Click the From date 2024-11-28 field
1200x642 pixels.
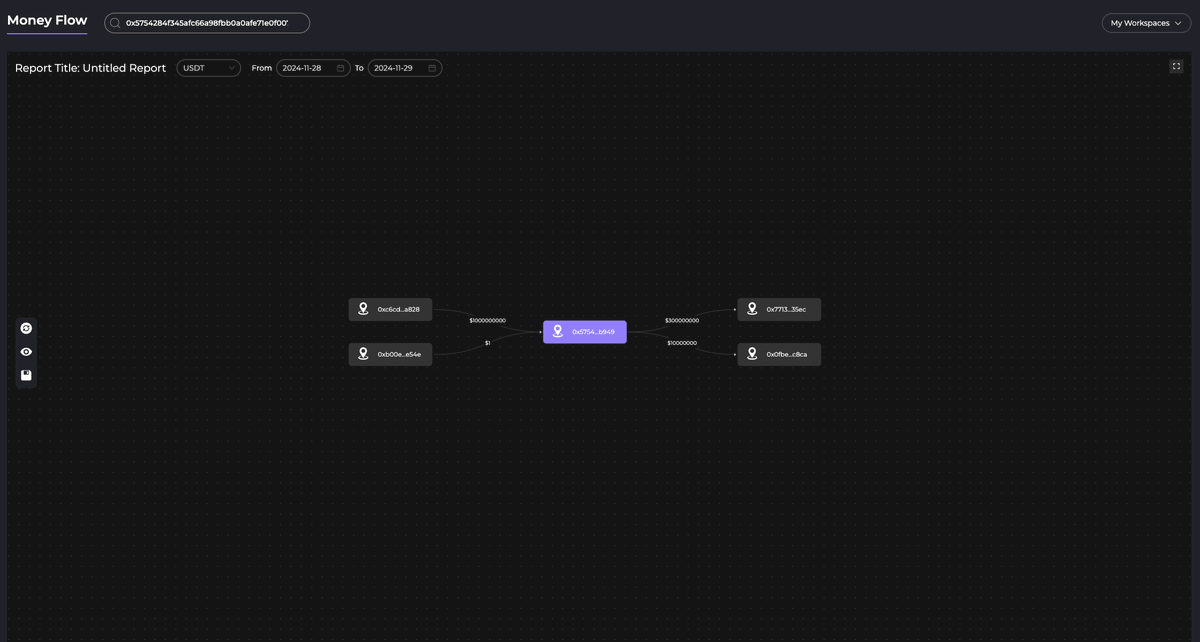tap(307, 68)
